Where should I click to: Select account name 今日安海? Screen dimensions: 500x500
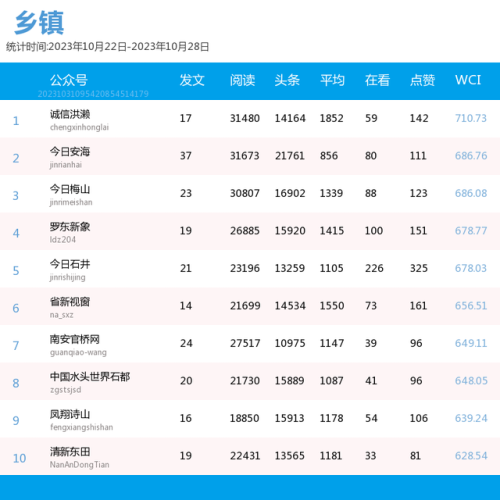coord(70,152)
